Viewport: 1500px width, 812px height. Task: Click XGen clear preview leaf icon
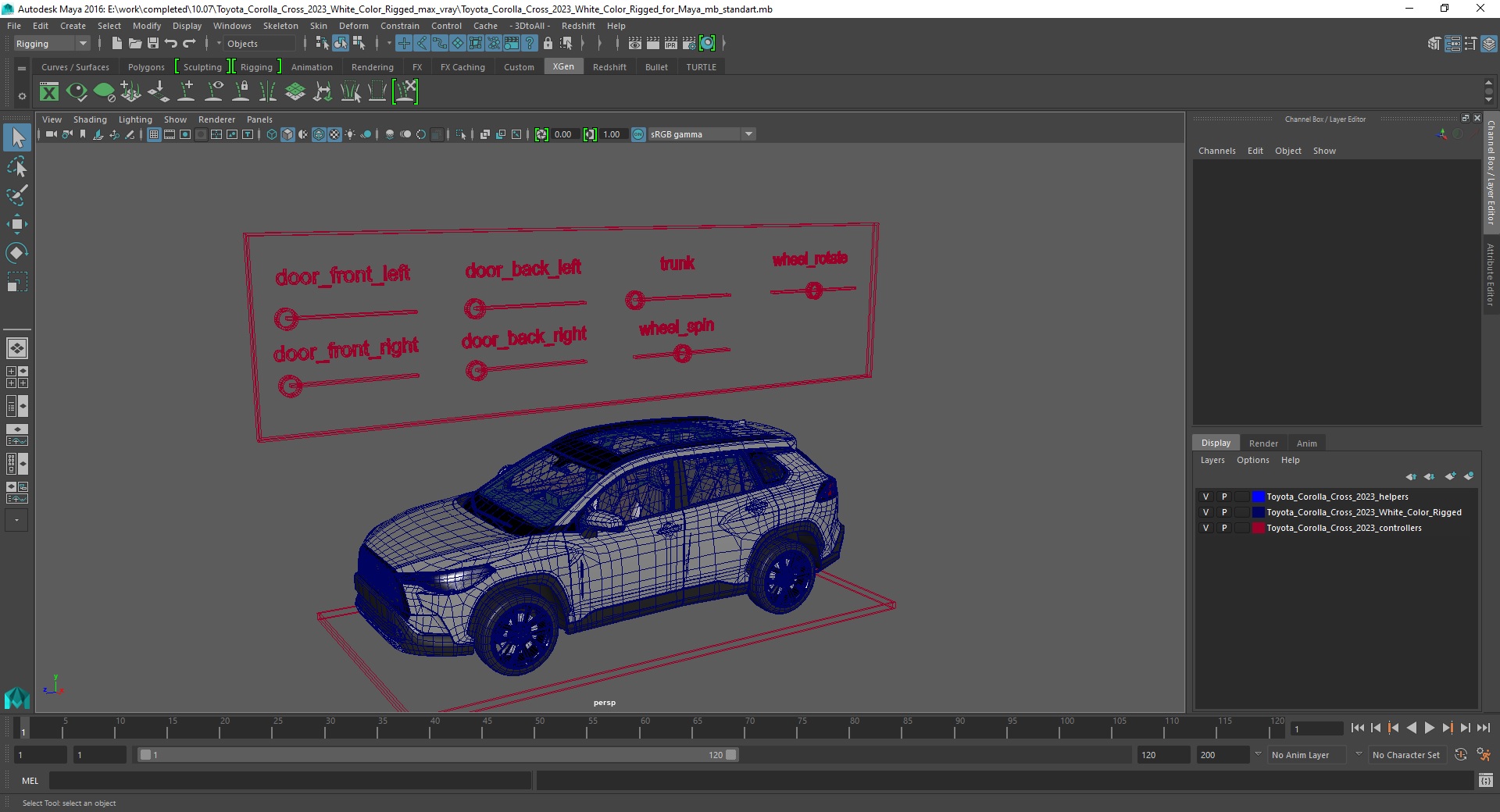click(104, 92)
